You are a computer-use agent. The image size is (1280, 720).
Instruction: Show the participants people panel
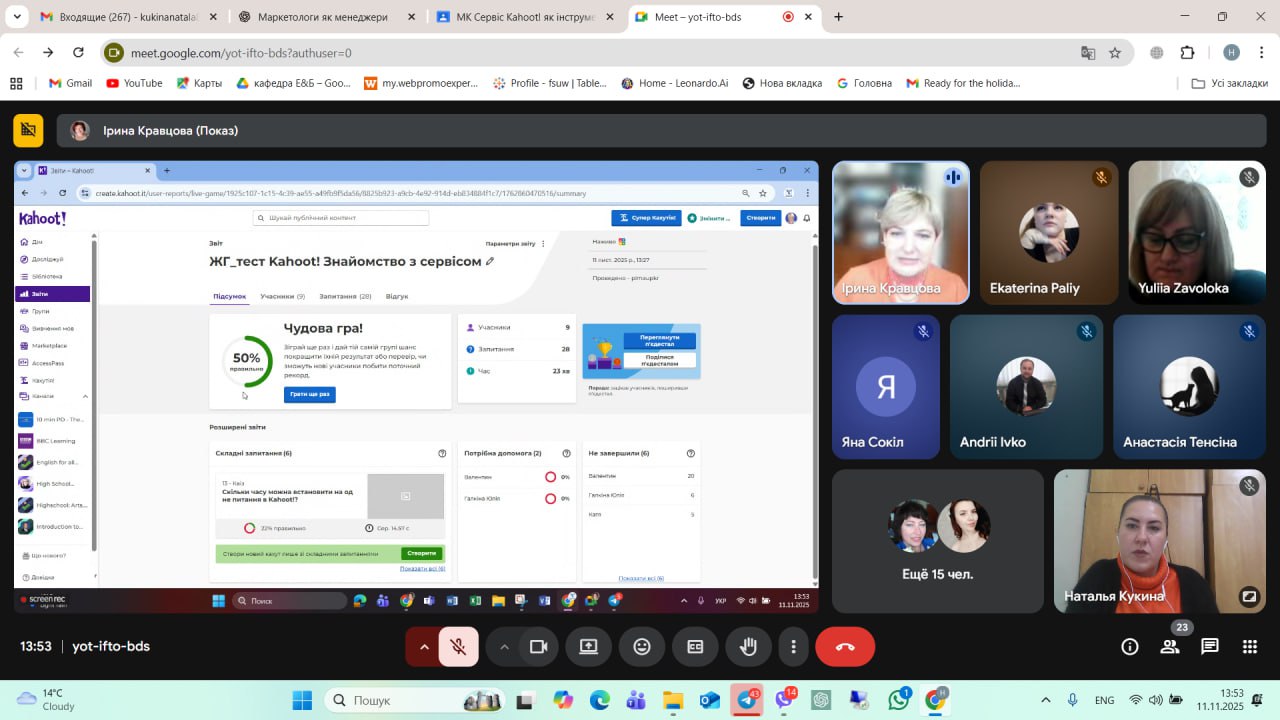[1170, 647]
